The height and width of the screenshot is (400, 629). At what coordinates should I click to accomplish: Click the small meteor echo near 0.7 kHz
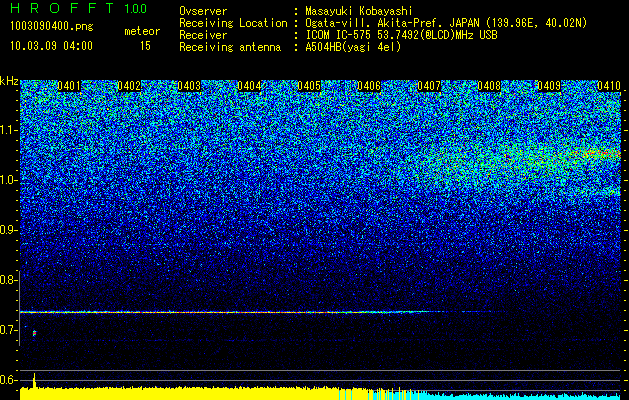(34, 333)
